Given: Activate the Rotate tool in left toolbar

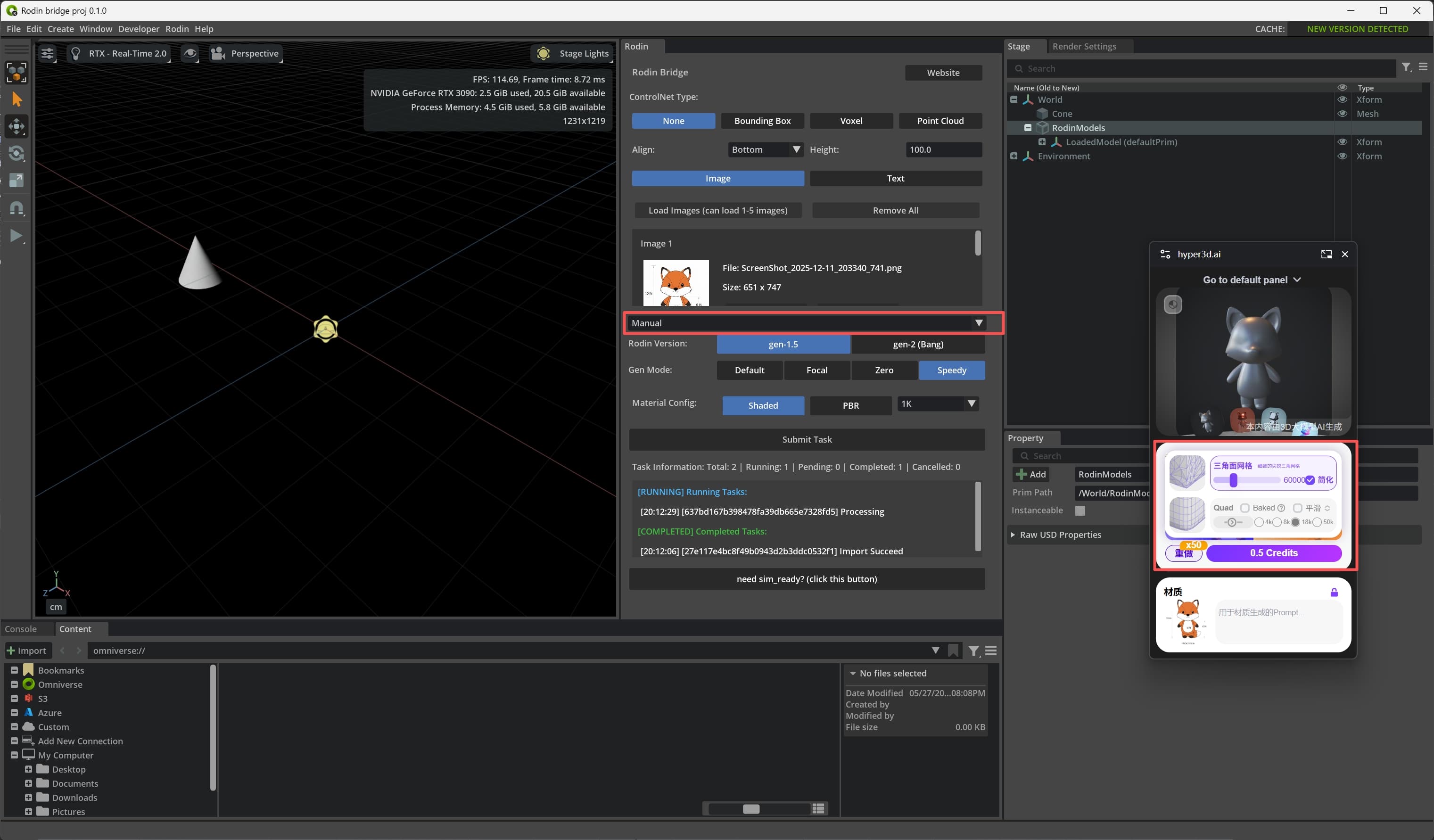Looking at the screenshot, I should point(17,154).
